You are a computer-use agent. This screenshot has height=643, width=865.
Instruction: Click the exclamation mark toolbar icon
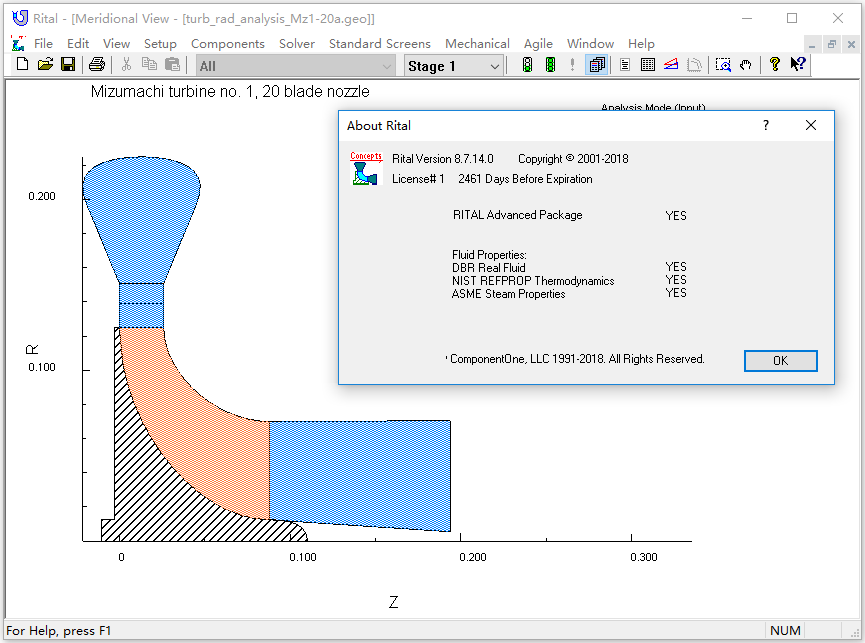pos(573,65)
